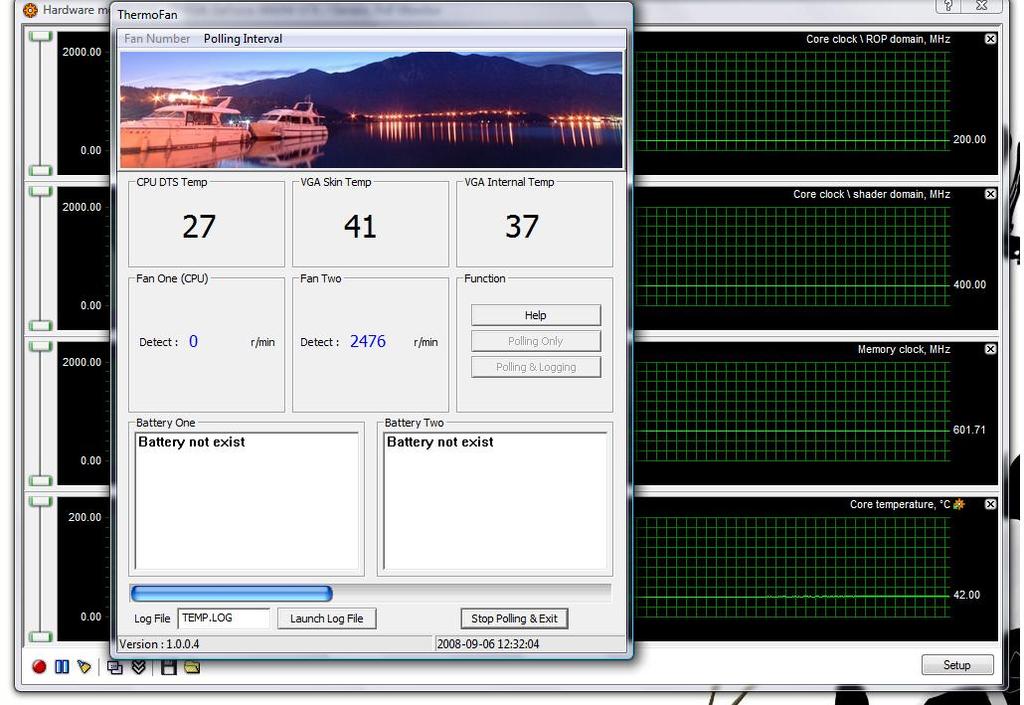Click top slider handle of first graph
The width and height of the screenshot is (1024, 705).
[x=40, y=36]
